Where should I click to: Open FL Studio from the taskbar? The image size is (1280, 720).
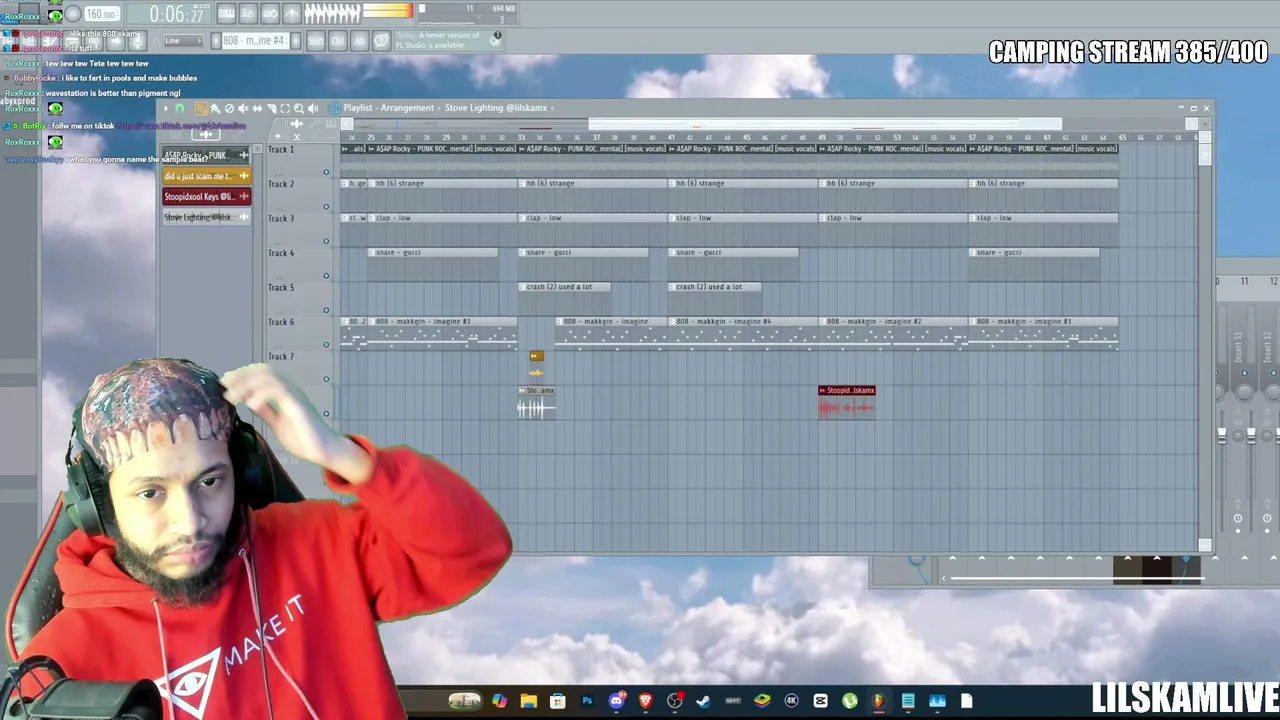[879, 701]
